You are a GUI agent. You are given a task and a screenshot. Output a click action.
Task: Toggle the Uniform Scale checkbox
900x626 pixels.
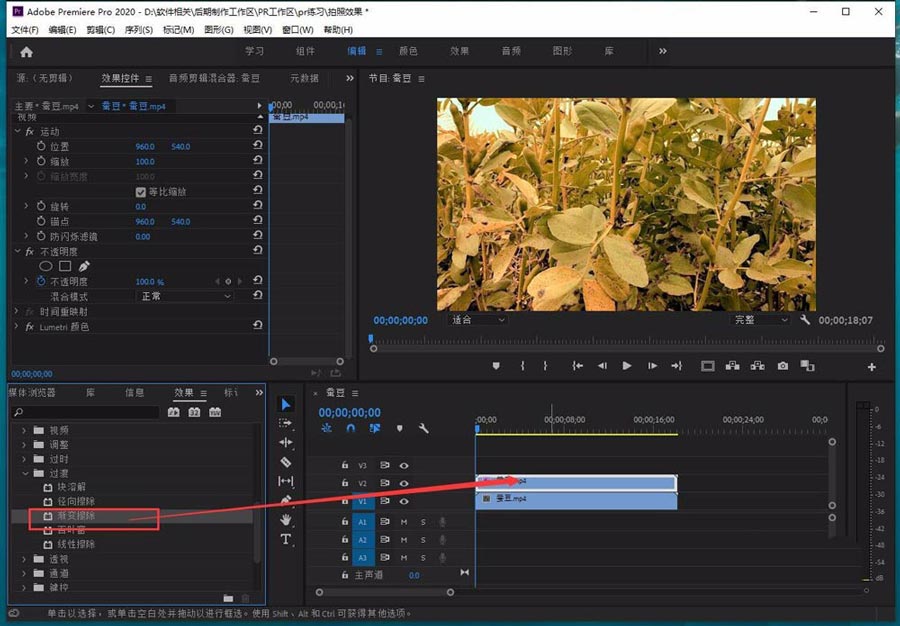click(141, 192)
